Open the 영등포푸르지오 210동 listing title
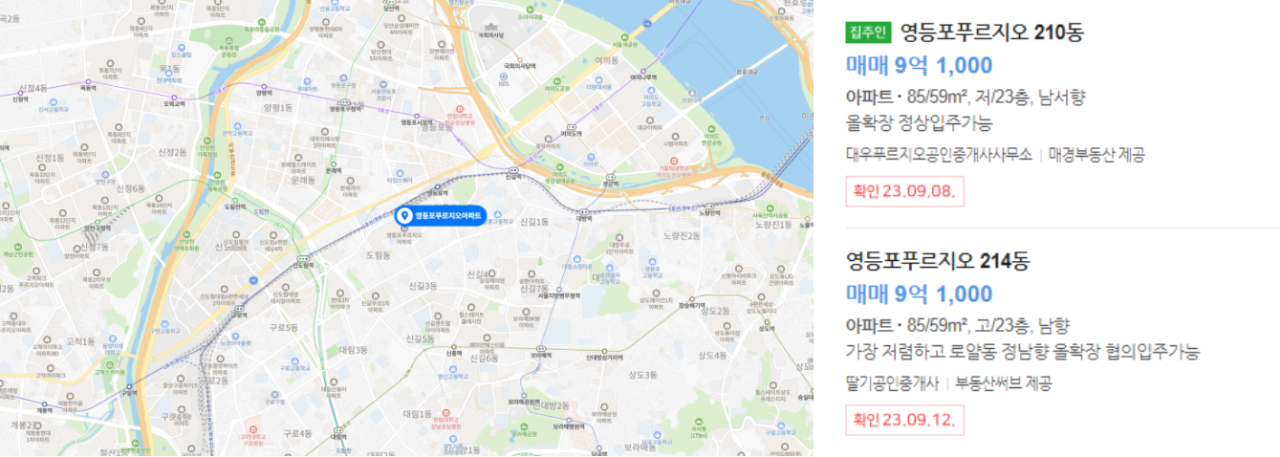 point(992,32)
